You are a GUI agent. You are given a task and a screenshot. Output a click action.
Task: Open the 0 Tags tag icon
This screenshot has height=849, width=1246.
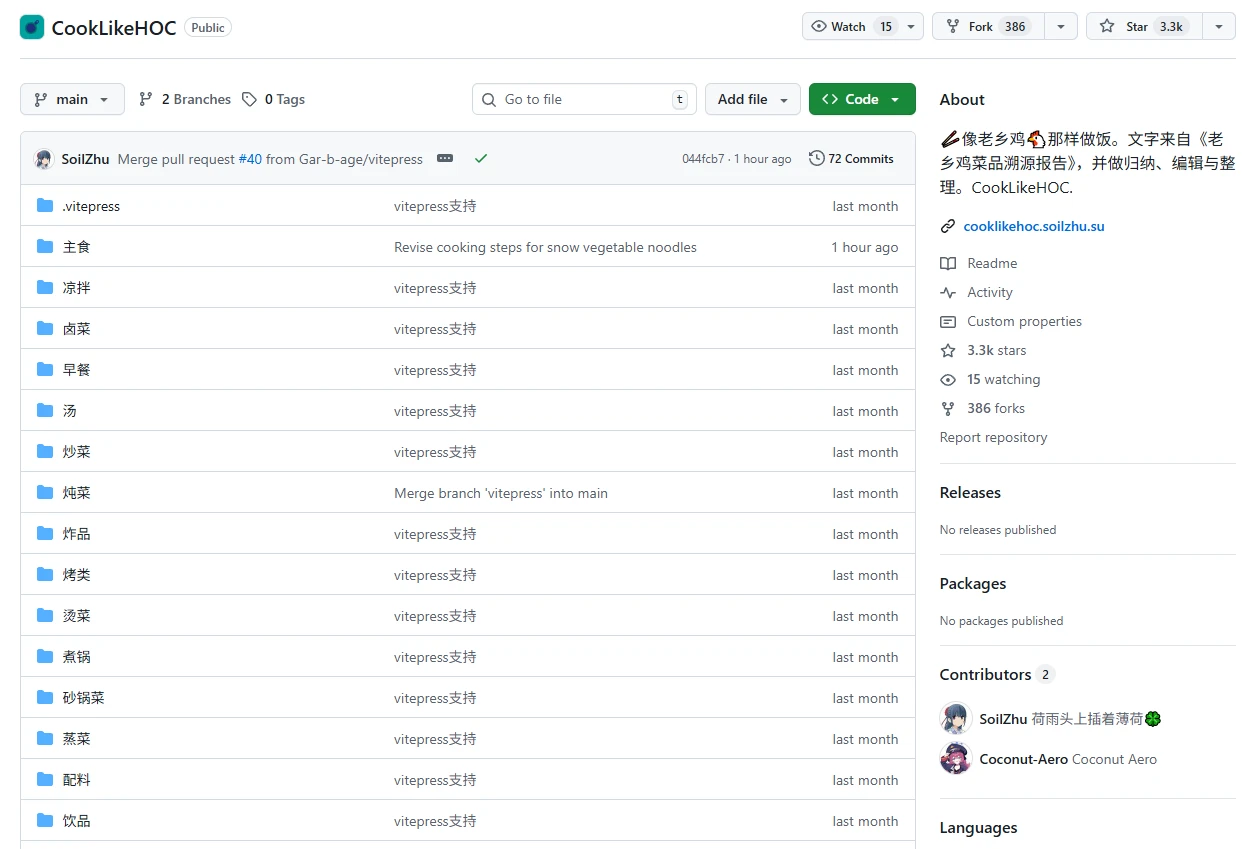pos(249,99)
